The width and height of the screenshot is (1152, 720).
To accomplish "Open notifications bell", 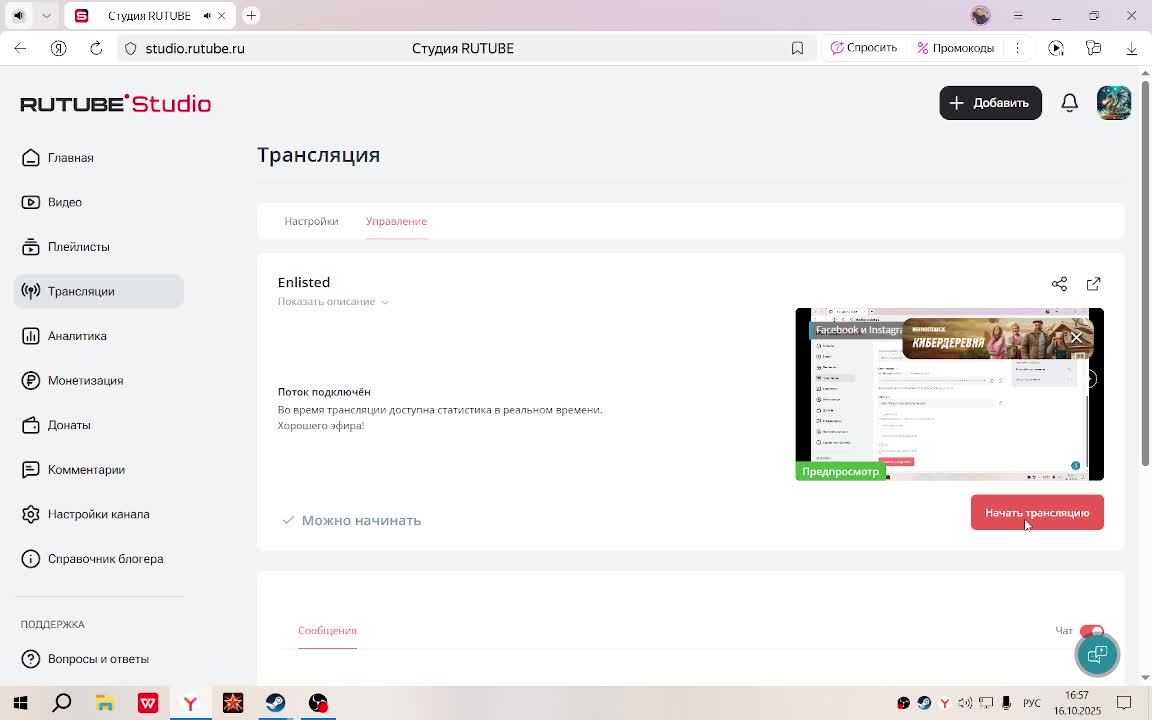I will [x=1070, y=103].
